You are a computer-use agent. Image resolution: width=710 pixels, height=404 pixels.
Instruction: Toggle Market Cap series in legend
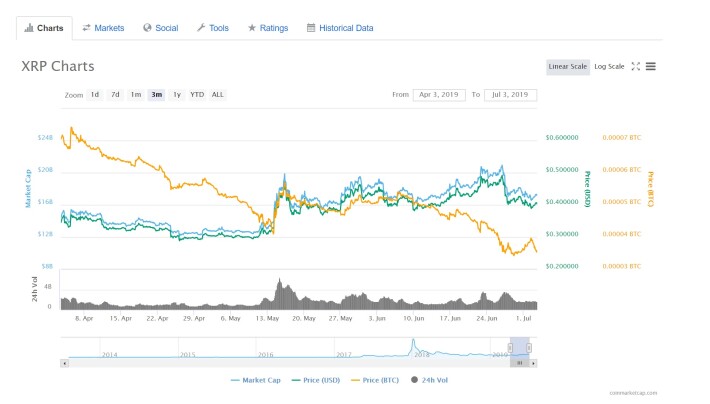(x=256, y=380)
